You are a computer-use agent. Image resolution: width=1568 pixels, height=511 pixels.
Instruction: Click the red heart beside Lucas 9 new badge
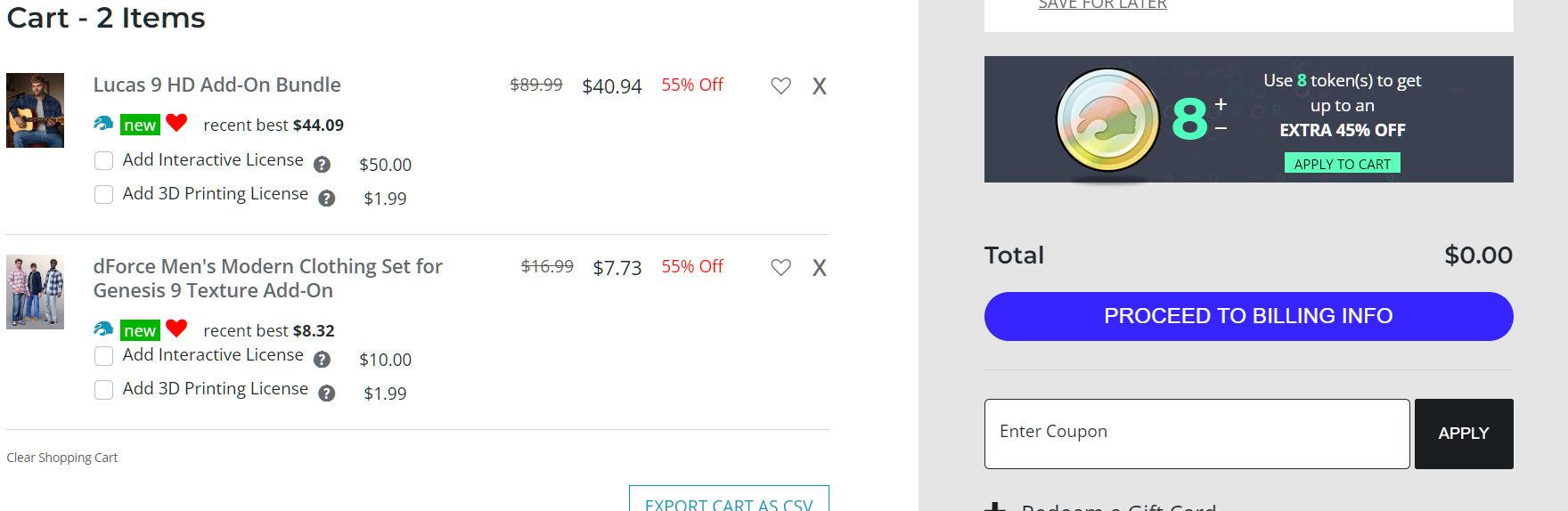click(176, 124)
